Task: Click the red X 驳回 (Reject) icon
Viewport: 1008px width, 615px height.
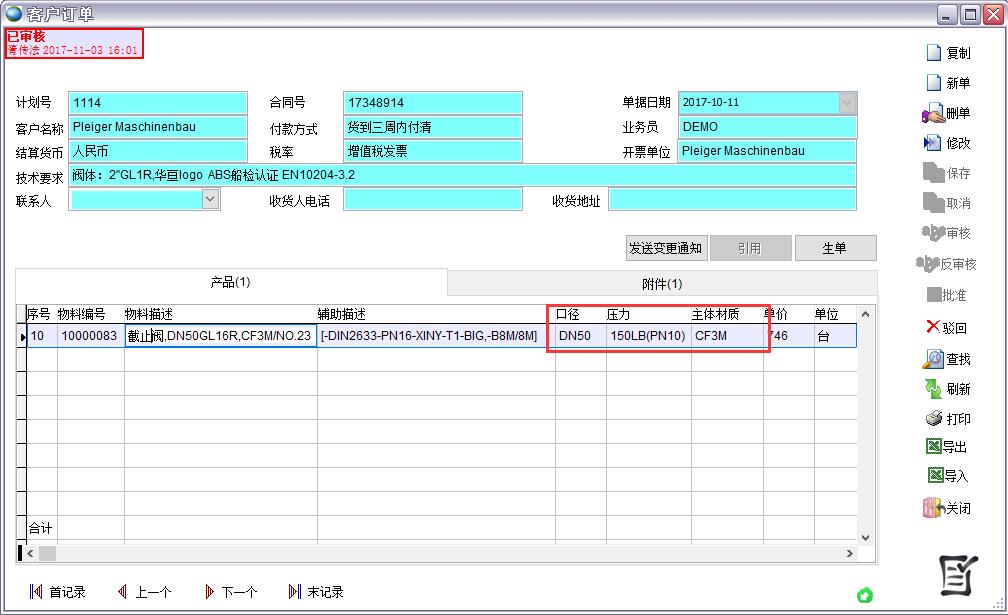Action: pyautogui.click(x=933, y=327)
